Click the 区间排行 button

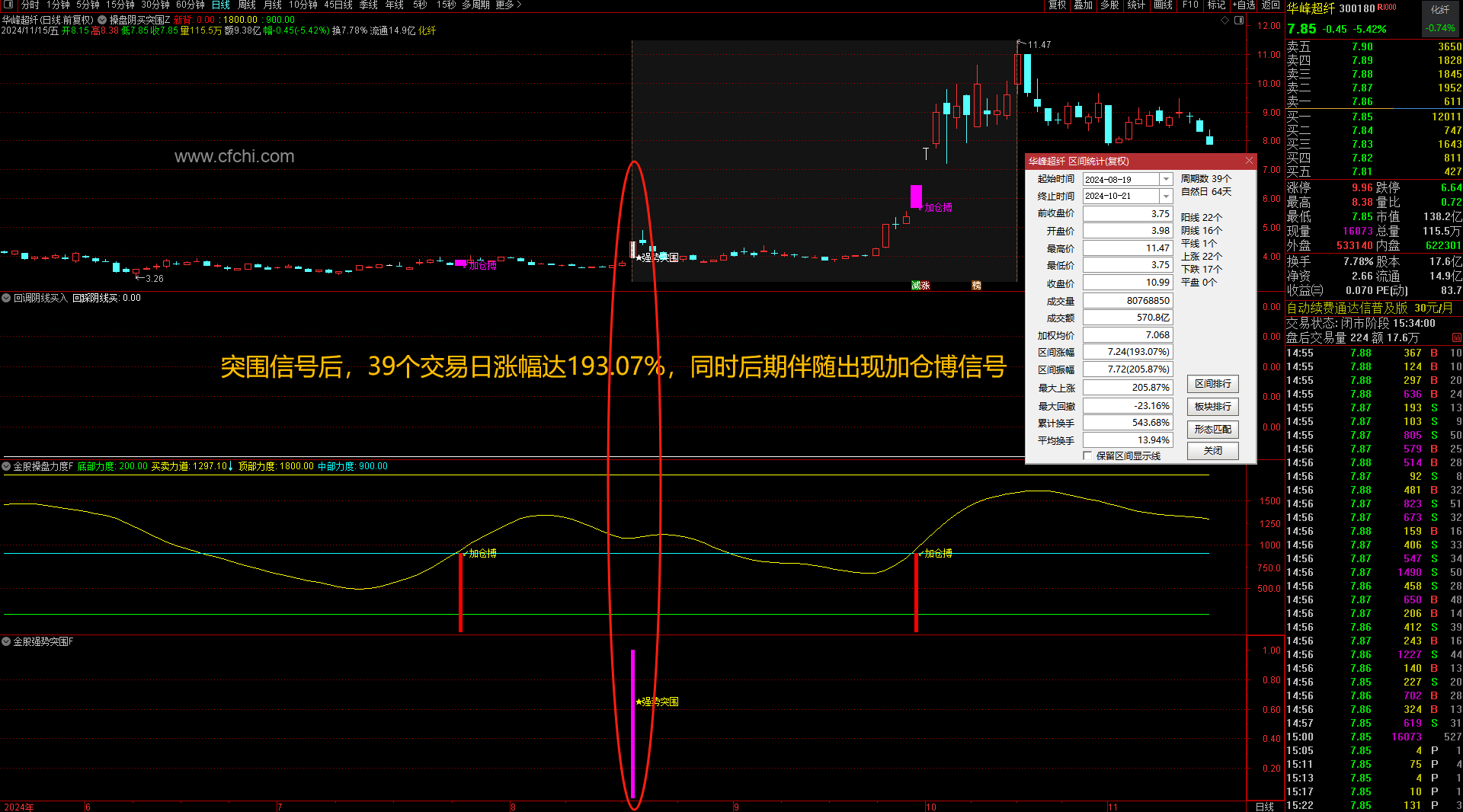point(1212,384)
